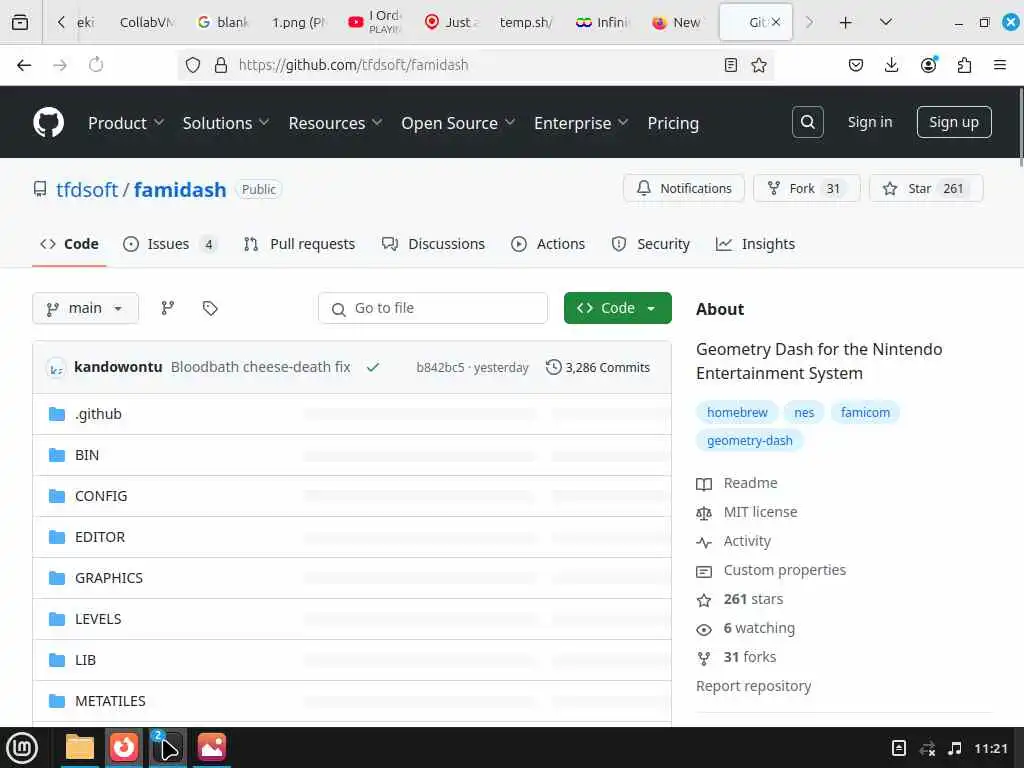Expand the Enterprise menu
The height and width of the screenshot is (768, 1024).
(581, 123)
